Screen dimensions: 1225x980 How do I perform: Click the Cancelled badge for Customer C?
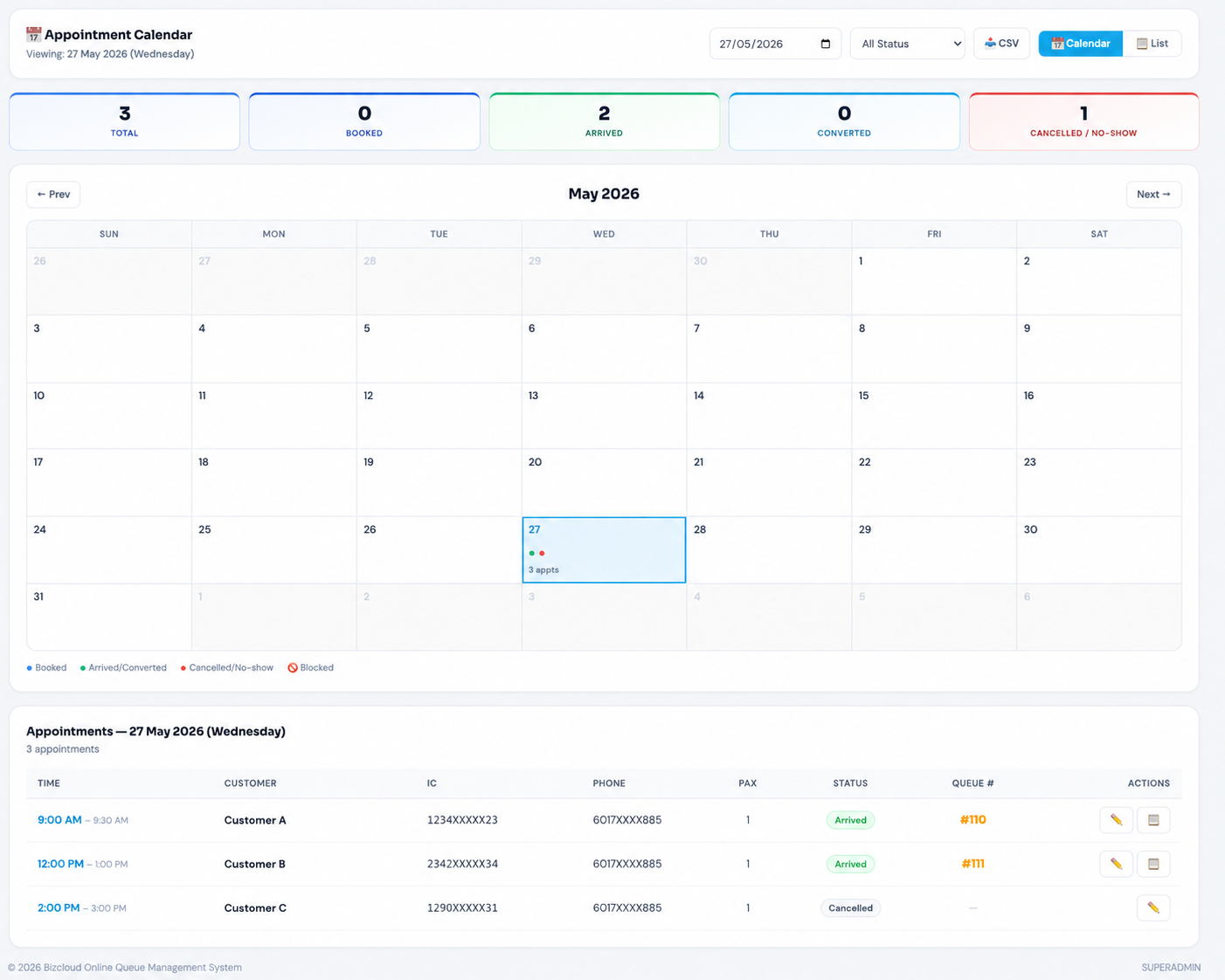[x=850, y=908]
